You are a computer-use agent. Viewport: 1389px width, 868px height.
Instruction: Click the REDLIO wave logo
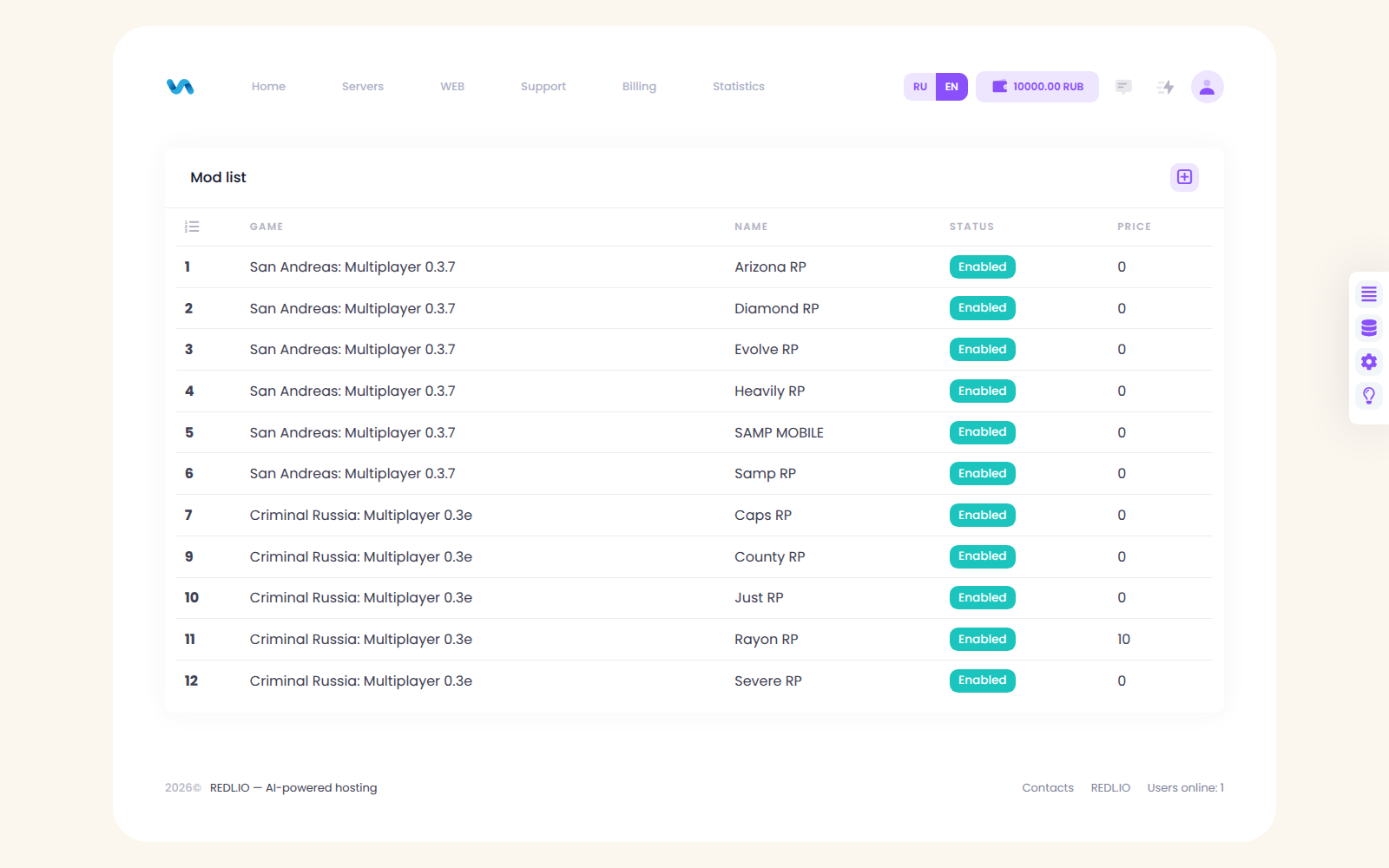[180, 87]
